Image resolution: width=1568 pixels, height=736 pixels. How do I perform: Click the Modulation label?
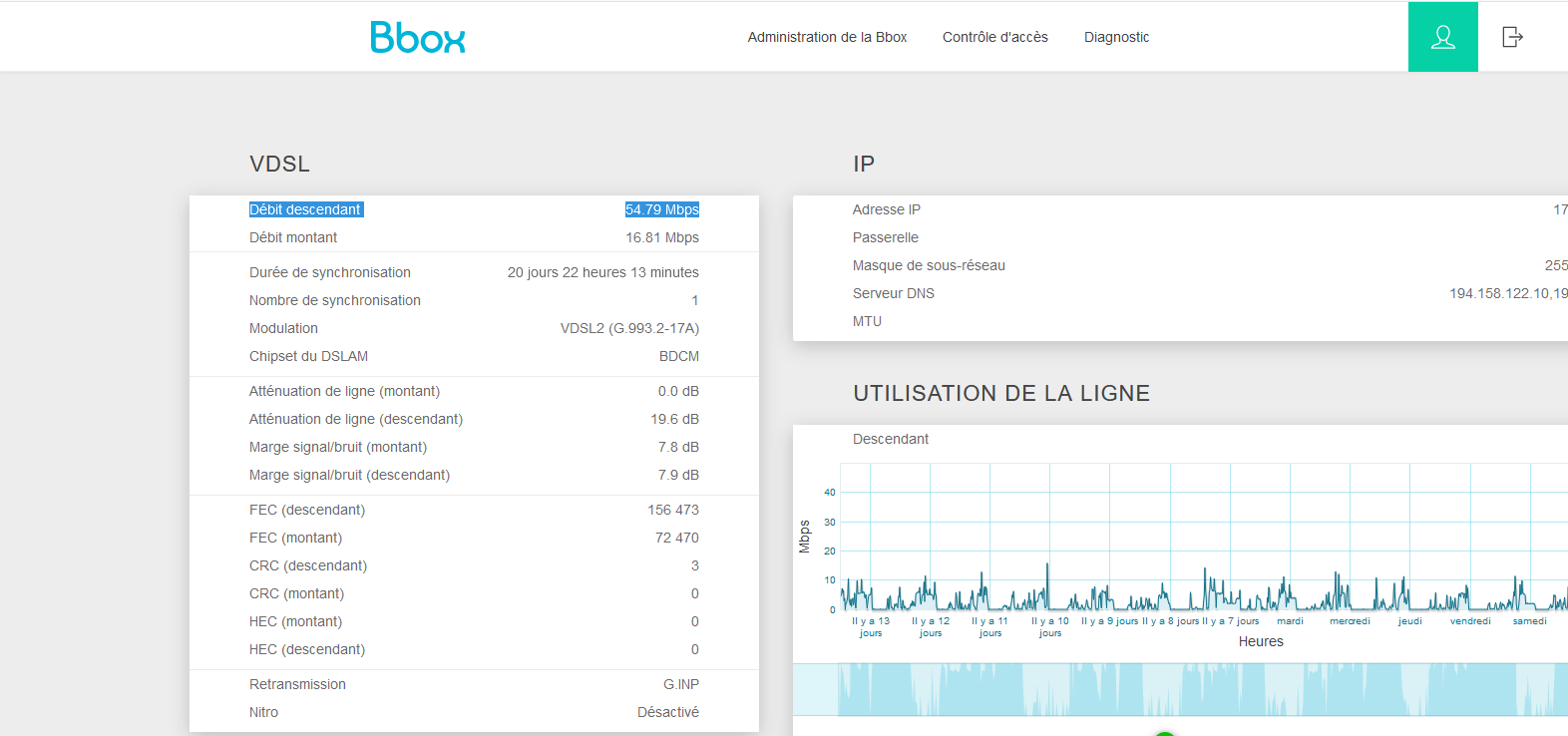click(x=283, y=328)
